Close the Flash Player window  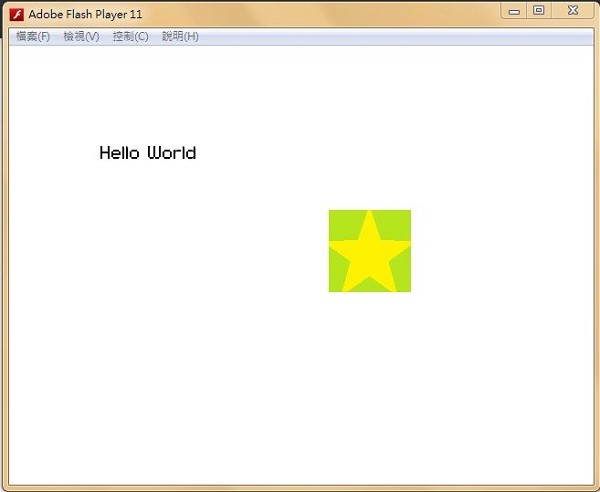[573, 10]
